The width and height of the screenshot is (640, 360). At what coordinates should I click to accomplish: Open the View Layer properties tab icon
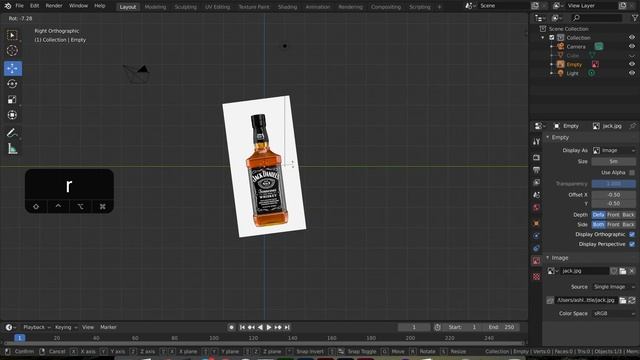click(x=536, y=182)
